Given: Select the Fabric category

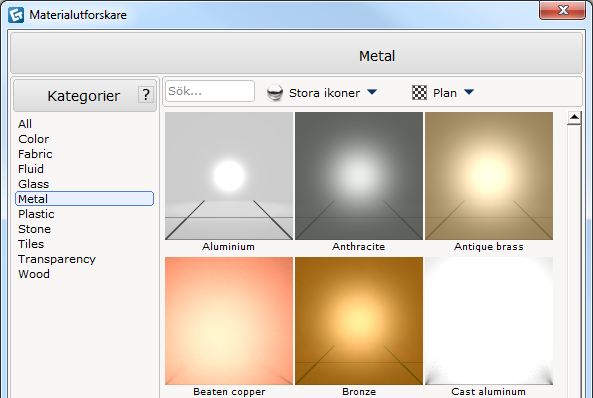Looking at the screenshot, I should [x=35, y=154].
